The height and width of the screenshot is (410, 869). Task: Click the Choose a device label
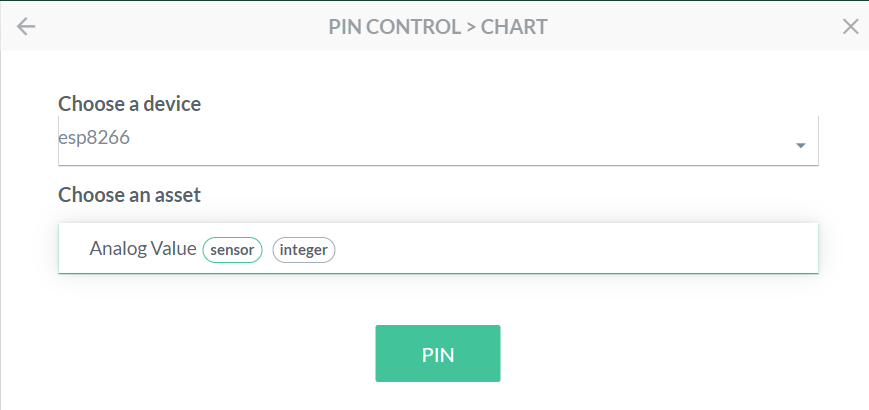click(129, 103)
